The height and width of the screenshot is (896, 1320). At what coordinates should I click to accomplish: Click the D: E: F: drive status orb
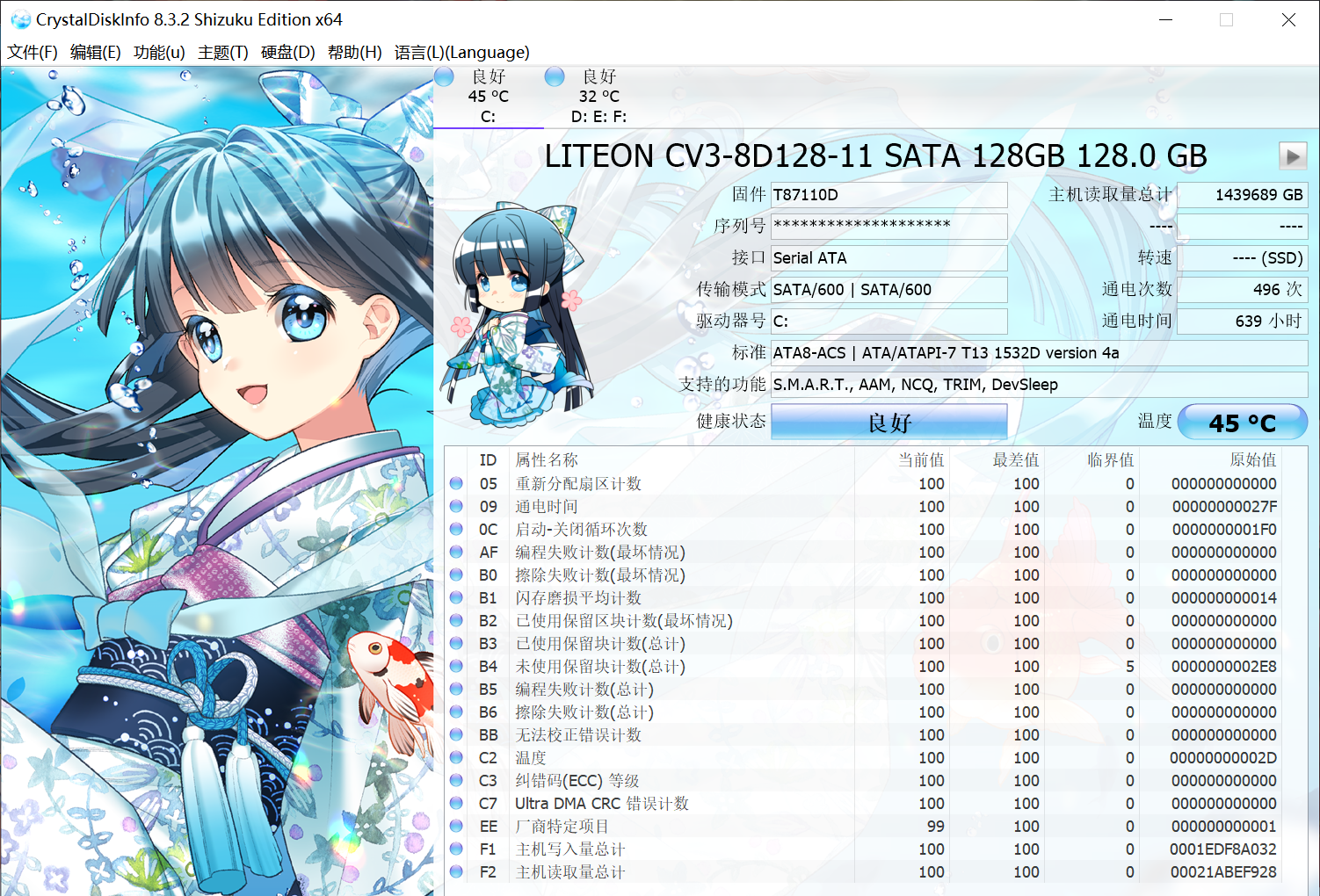click(555, 77)
